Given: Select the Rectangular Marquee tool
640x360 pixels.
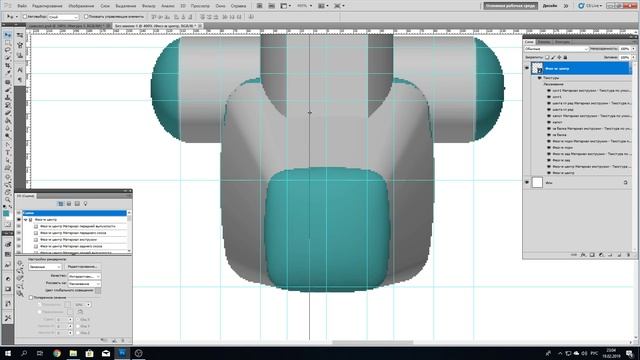Looking at the screenshot, I should (x=8, y=42).
